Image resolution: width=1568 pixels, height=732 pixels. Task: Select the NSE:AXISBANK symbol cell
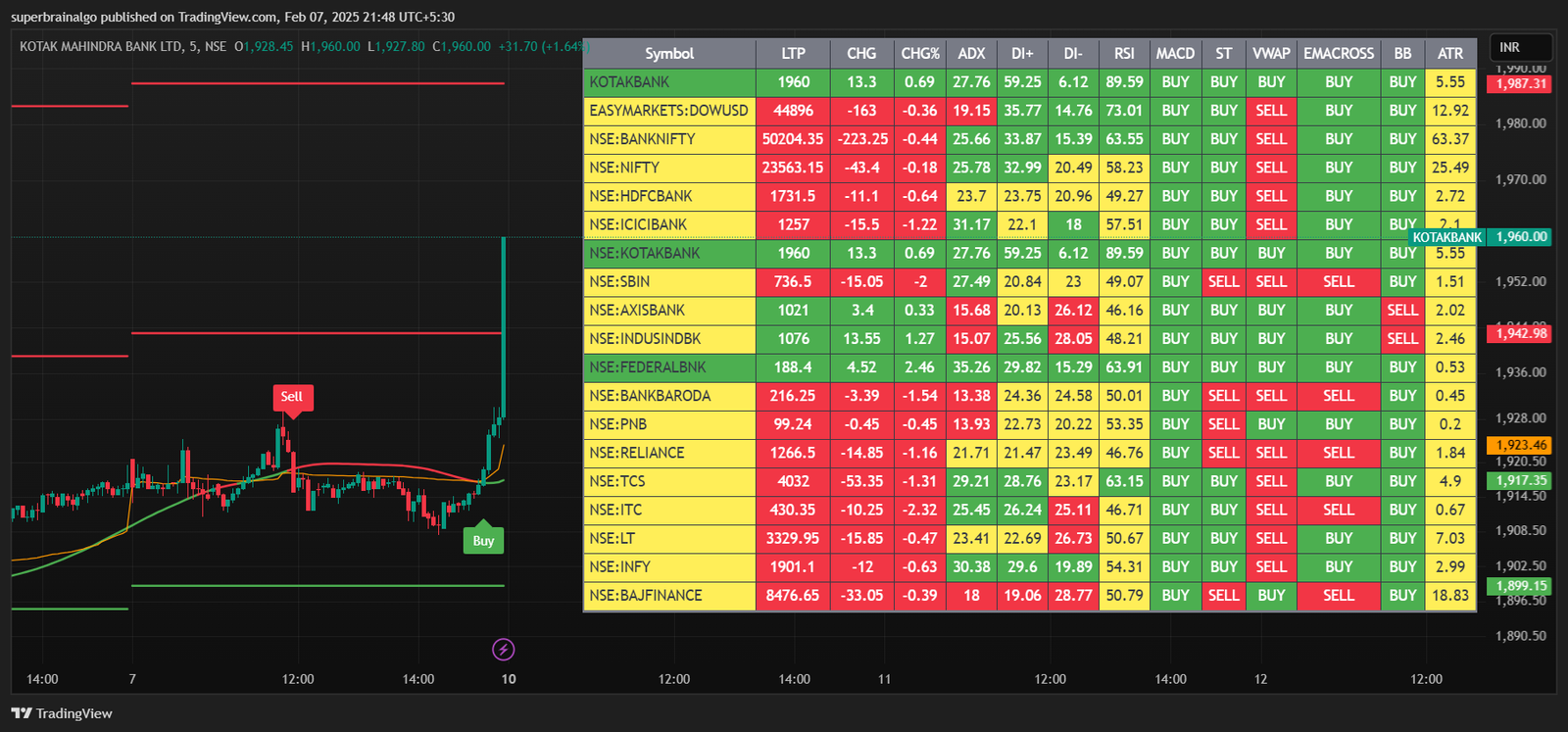tap(669, 310)
